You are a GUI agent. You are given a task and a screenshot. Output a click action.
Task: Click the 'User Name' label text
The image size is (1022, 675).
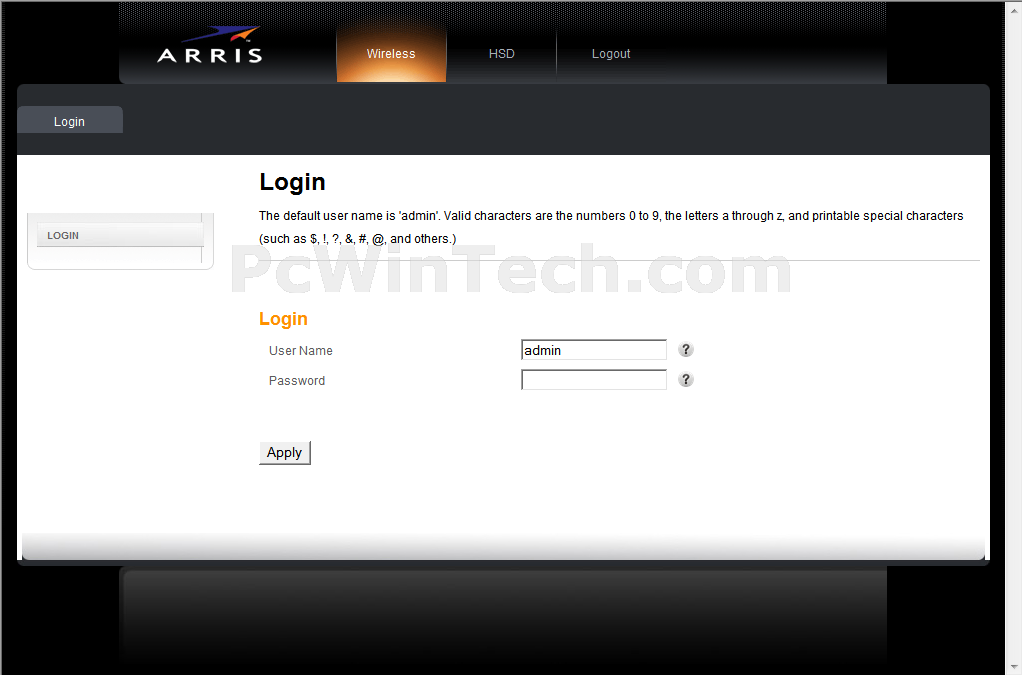[300, 351]
